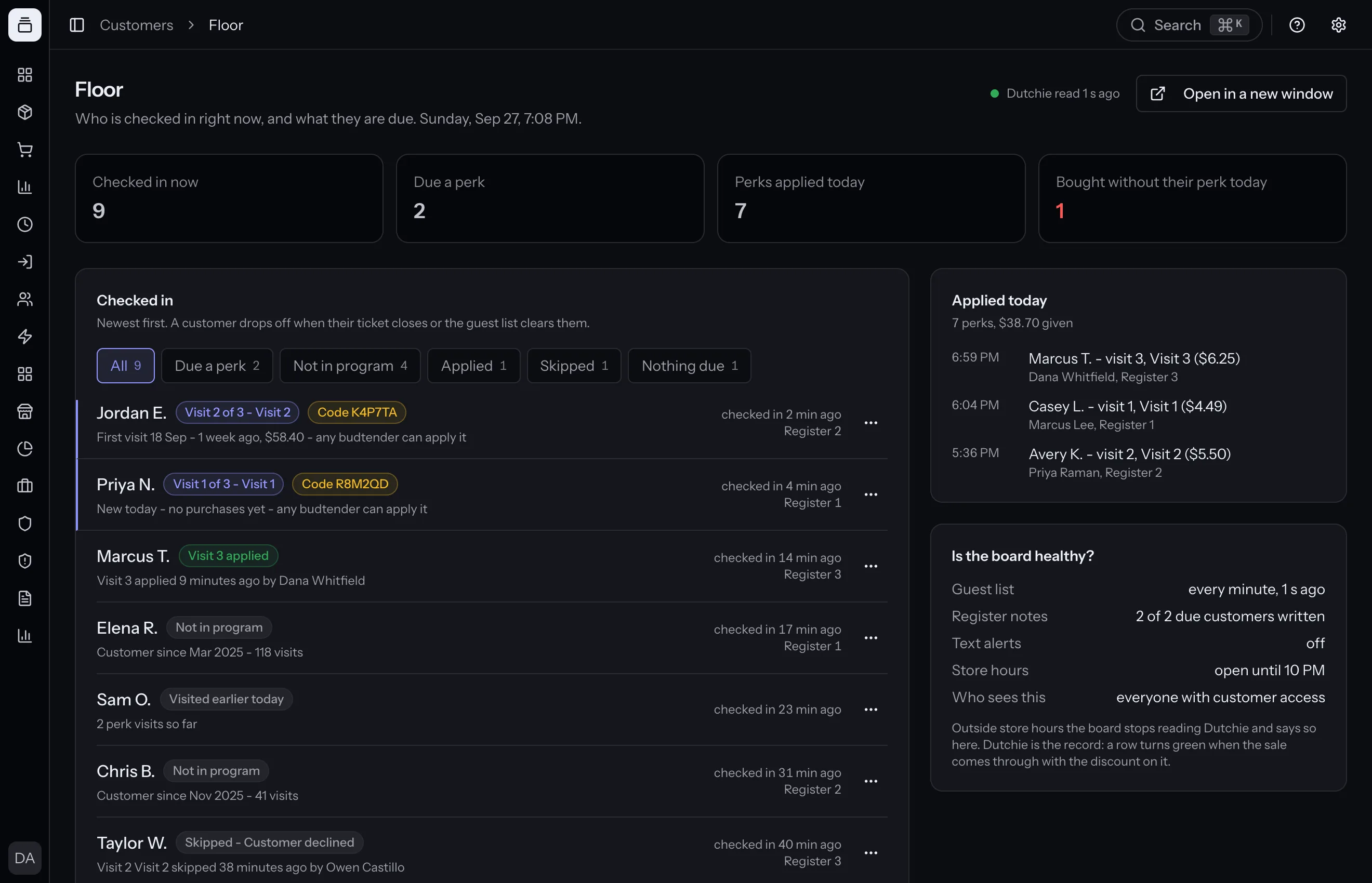Open row menu for Marcus T.
The image size is (1372, 883).
pyautogui.click(x=870, y=566)
